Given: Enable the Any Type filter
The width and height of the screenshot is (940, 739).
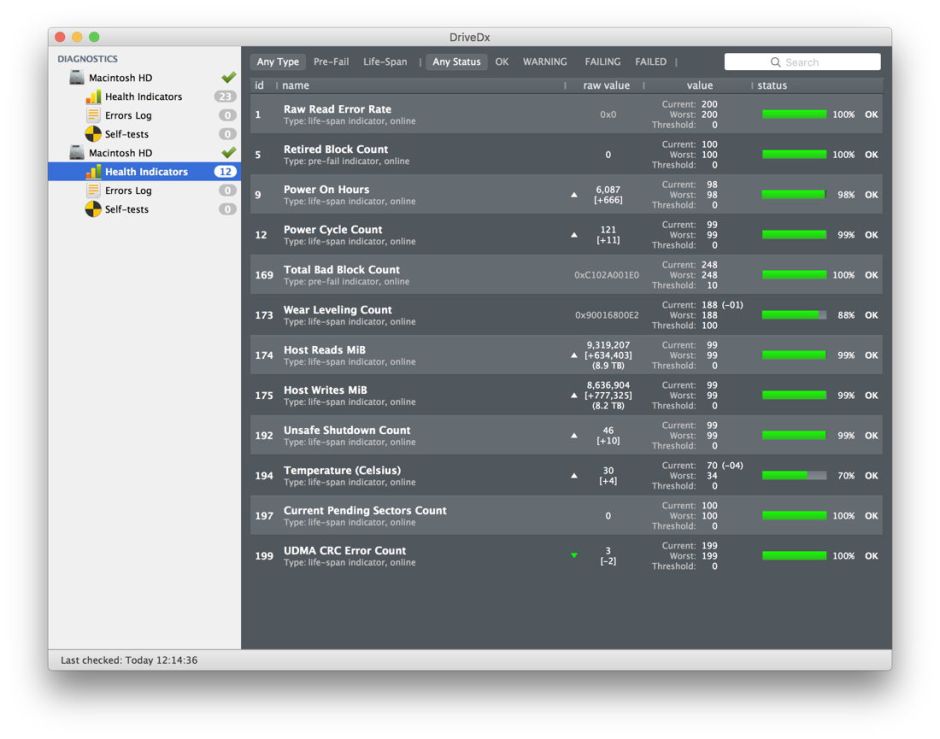Looking at the screenshot, I should coord(278,62).
